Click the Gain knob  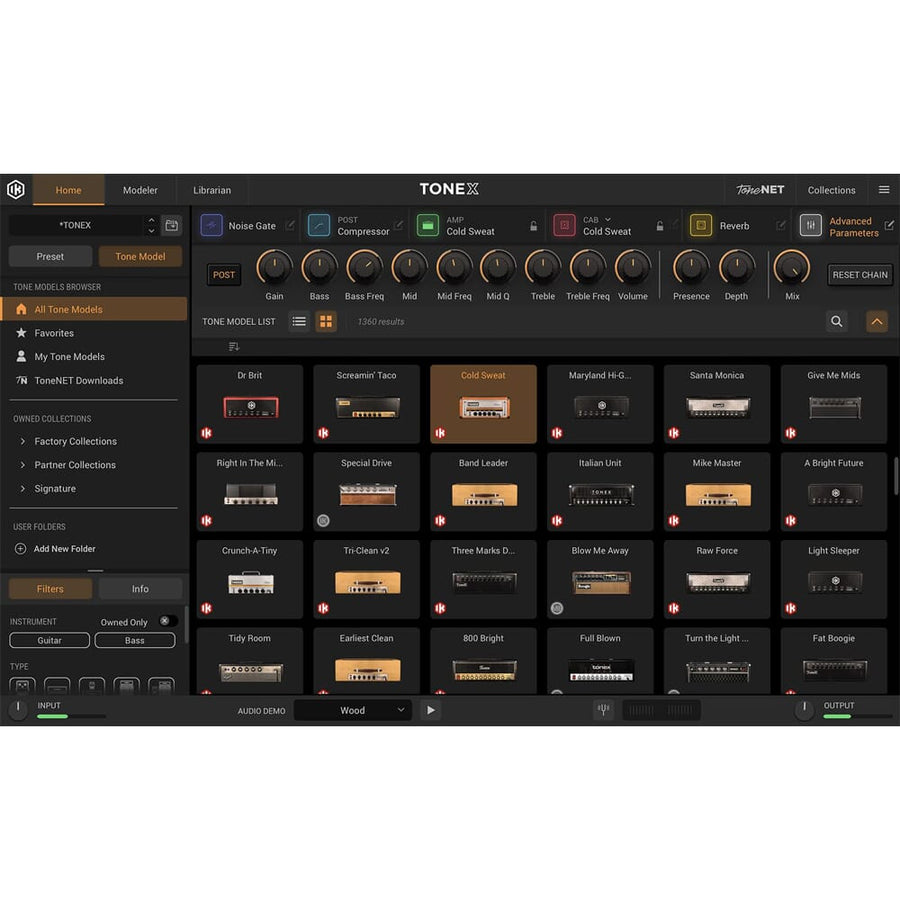pyautogui.click(x=274, y=267)
